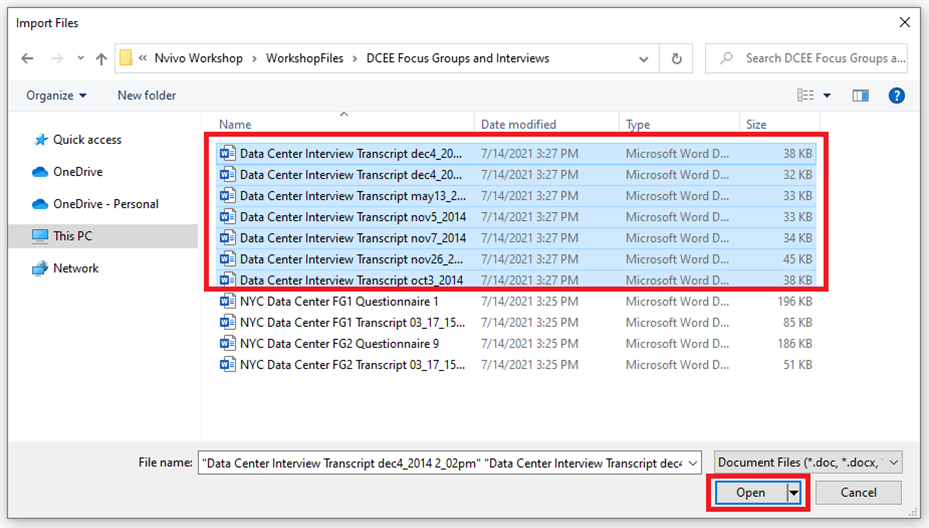
Task: Click Word icon of oct3_2014 transcript
Action: coord(228,280)
